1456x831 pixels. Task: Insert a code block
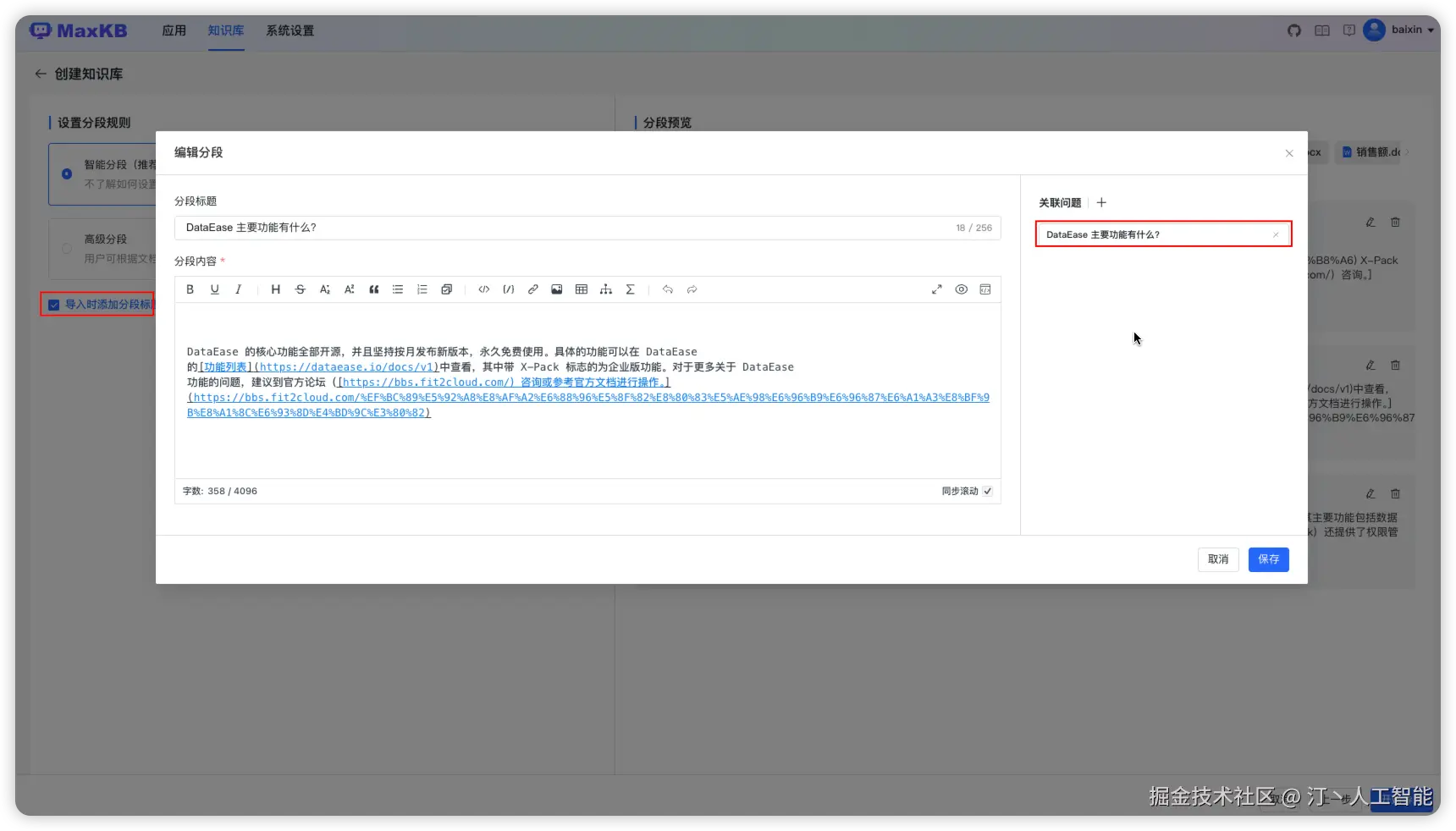(x=508, y=289)
